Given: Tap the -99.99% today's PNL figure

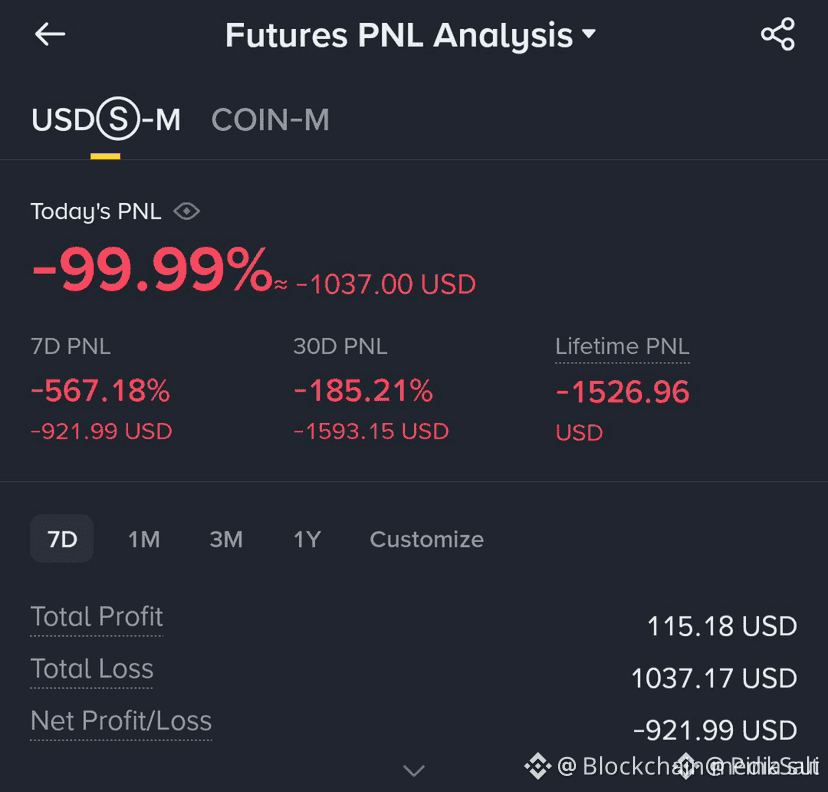Looking at the screenshot, I should coord(152,270).
